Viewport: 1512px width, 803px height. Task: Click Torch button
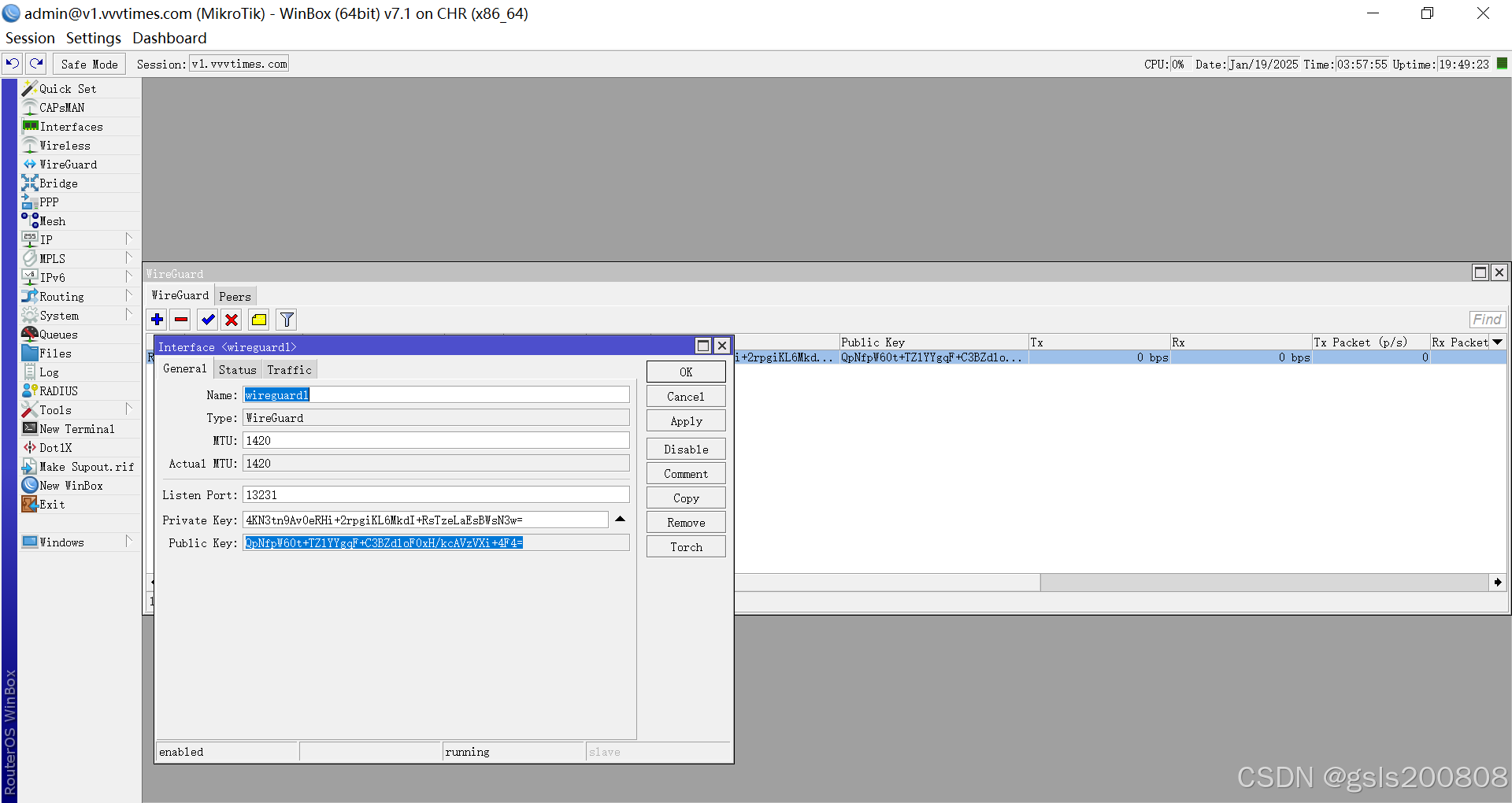tap(686, 547)
